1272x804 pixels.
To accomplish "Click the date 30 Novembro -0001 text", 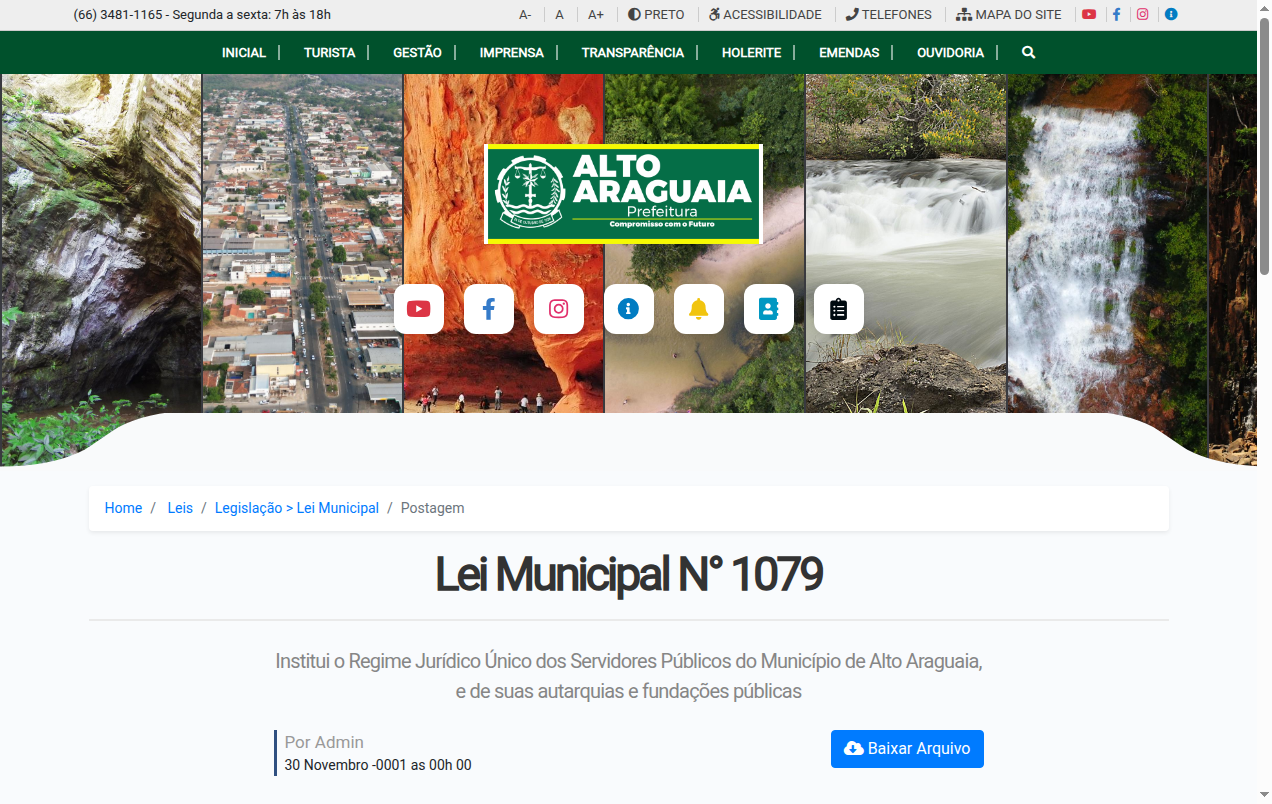I will click(378, 765).
